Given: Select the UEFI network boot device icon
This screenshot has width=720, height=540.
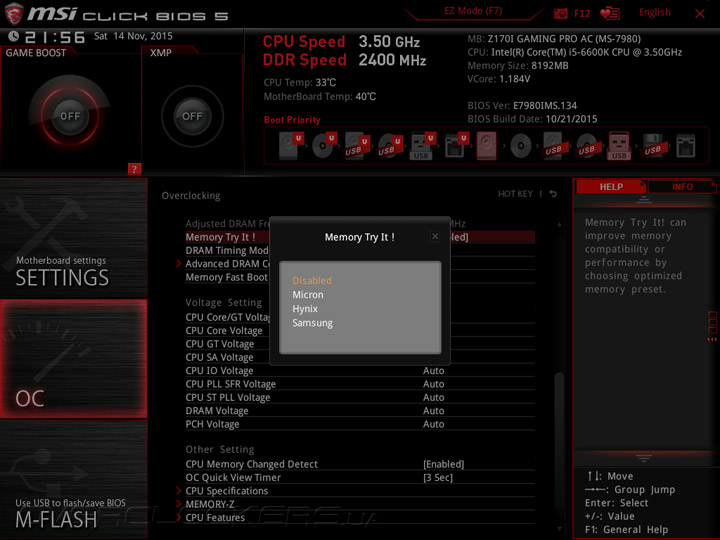Looking at the screenshot, I should [x=456, y=145].
